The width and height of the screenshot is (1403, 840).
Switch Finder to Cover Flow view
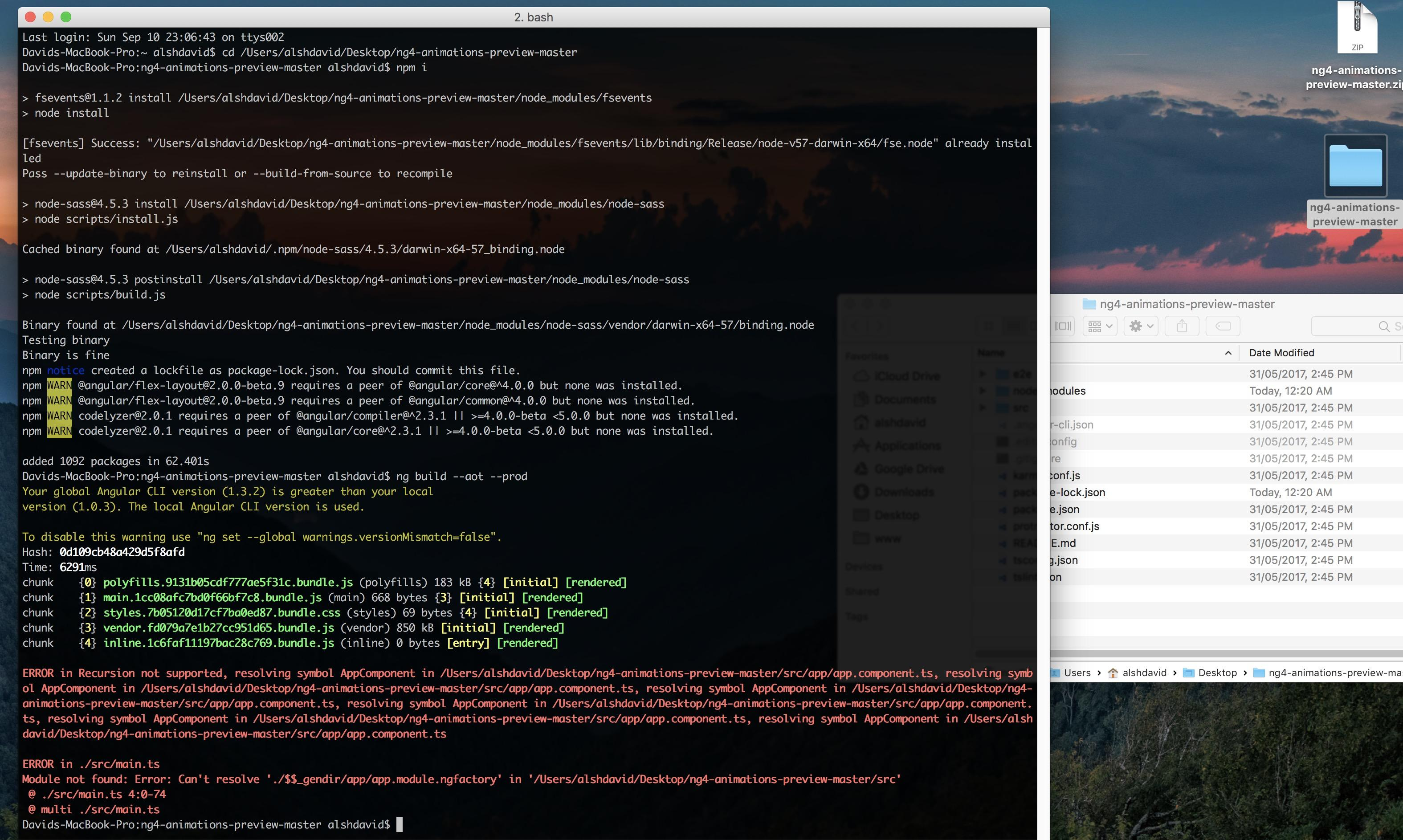click(x=1062, y=326)
